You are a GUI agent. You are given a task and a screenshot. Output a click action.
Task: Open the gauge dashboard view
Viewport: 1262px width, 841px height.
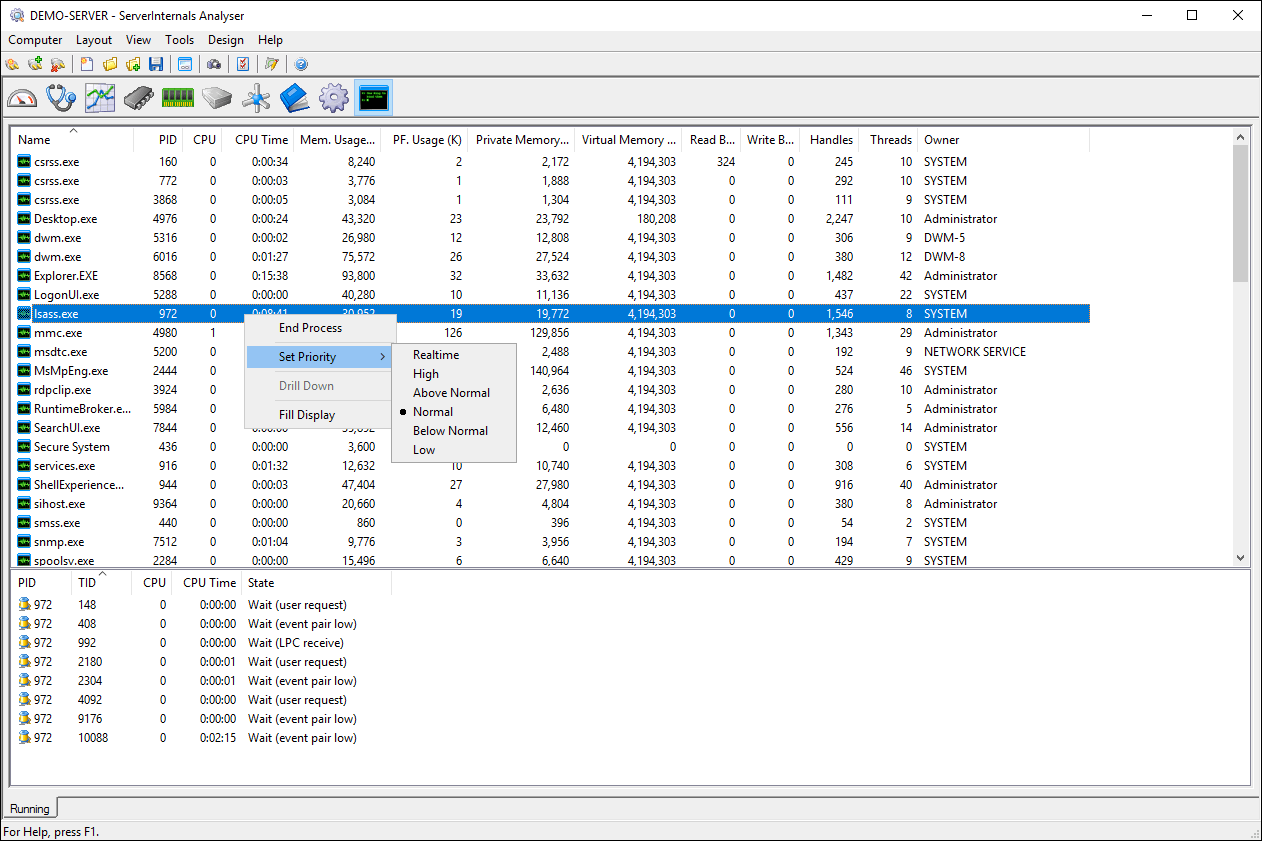coord(22,98)
